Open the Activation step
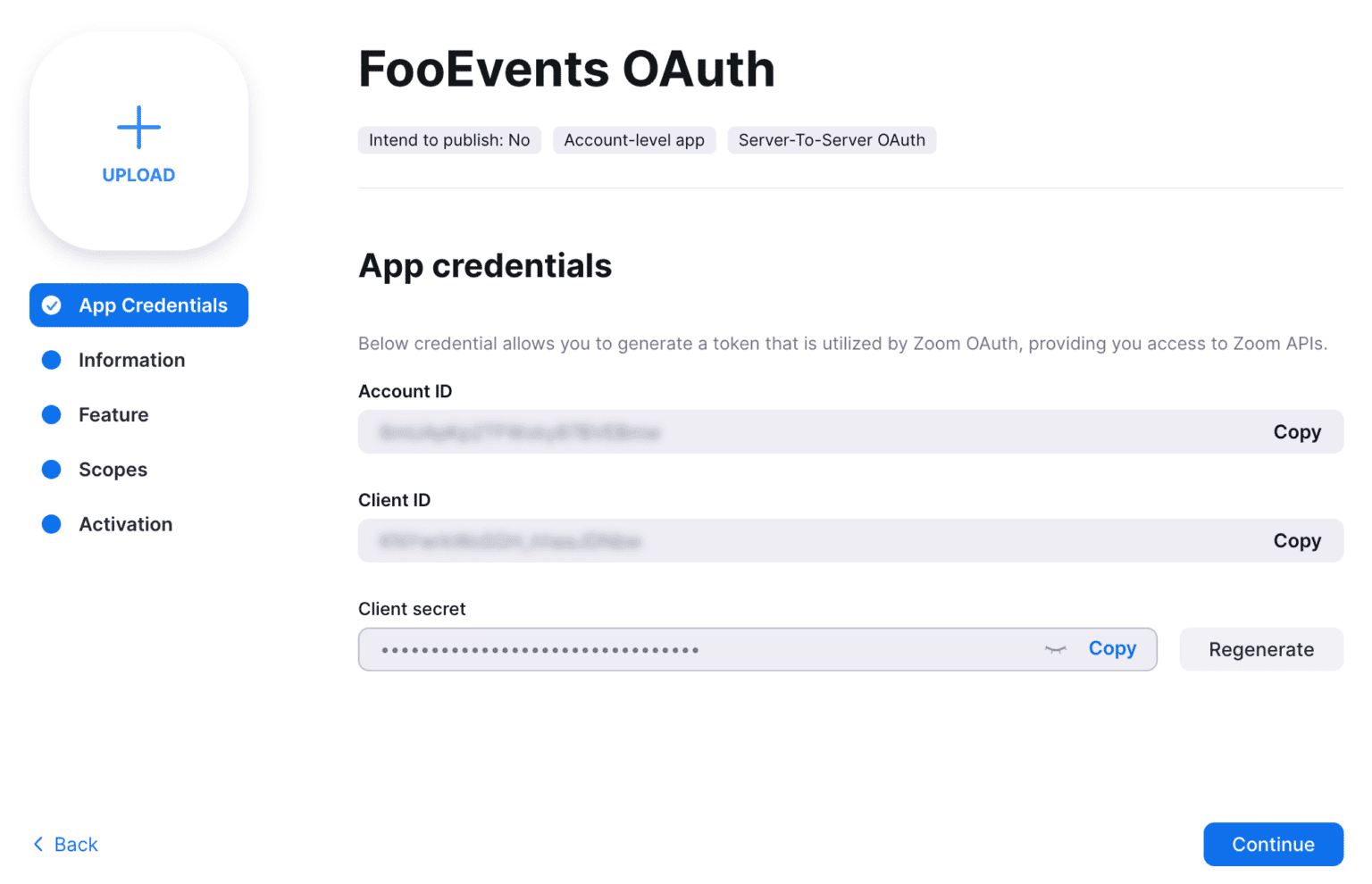Screen dimensions: 1372x884 coord(125,524)
